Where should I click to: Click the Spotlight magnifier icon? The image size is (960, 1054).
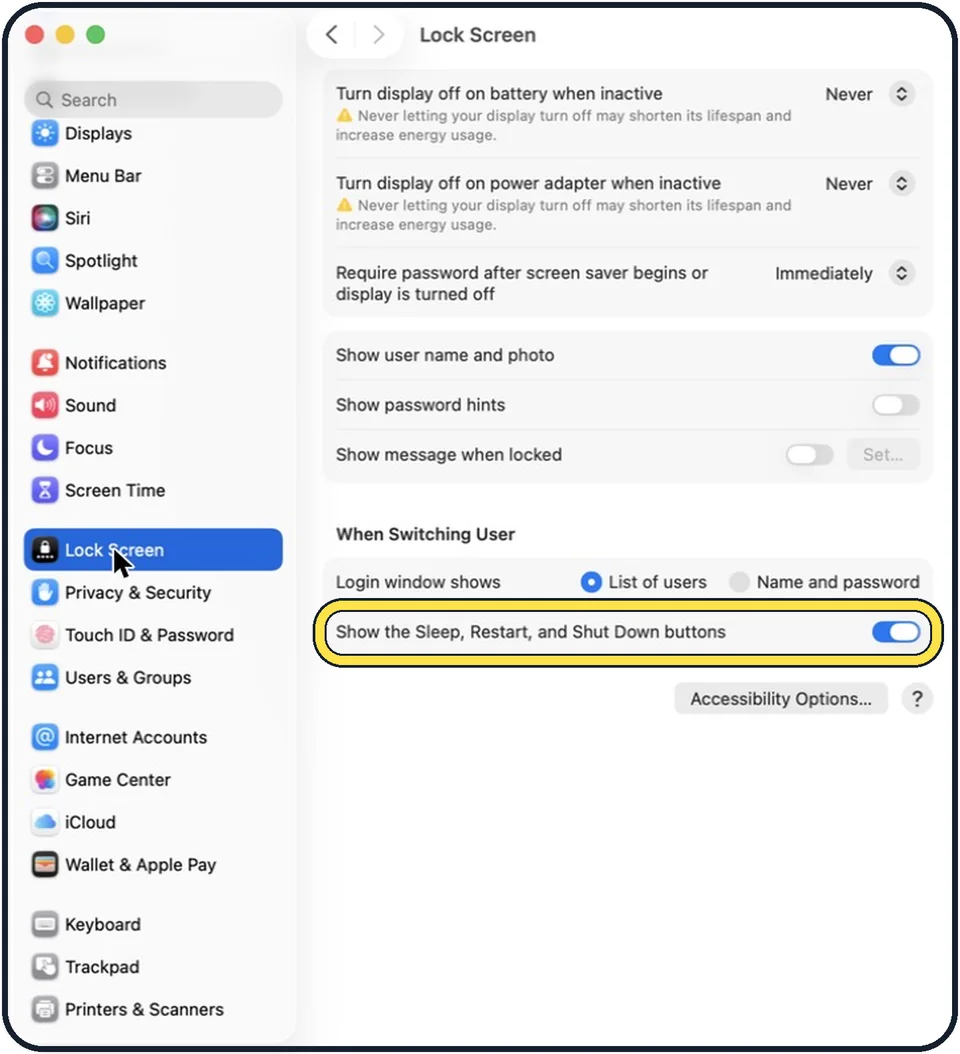(x=45, y=261)
